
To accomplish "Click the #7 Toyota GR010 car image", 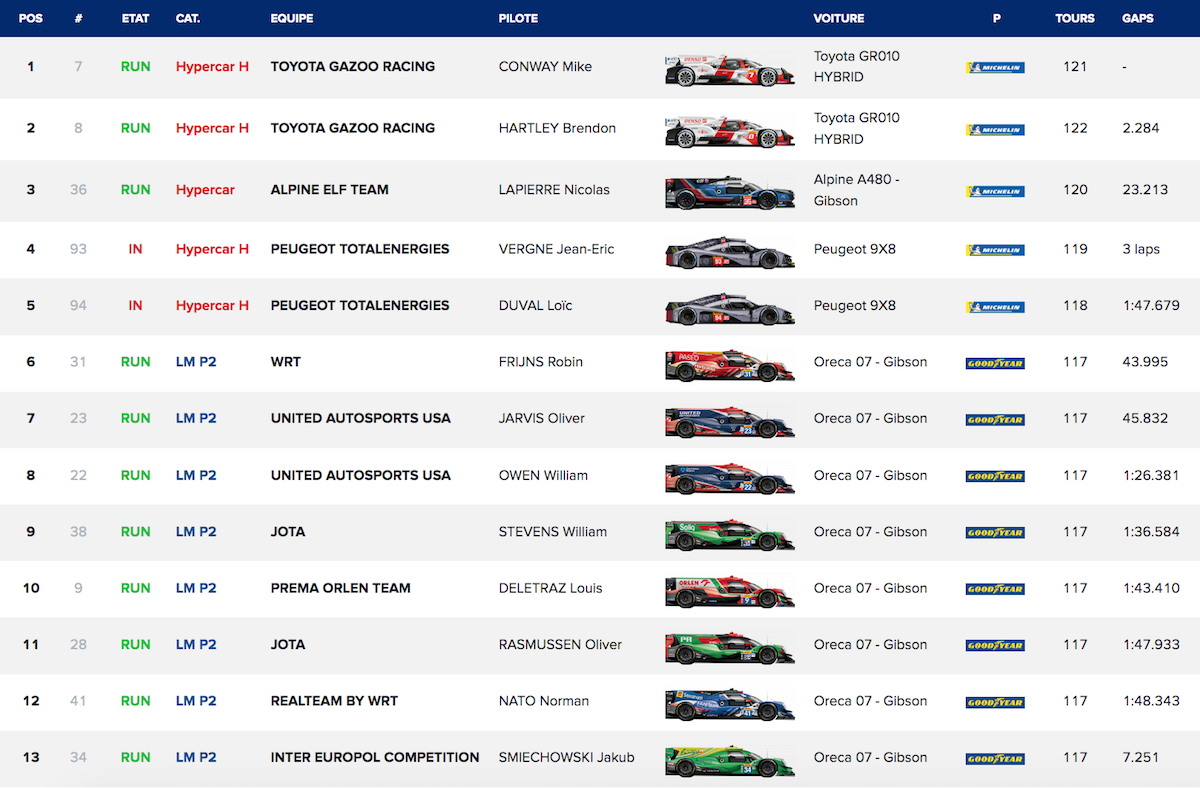I will pyautogui.click(x=729, y=71).
